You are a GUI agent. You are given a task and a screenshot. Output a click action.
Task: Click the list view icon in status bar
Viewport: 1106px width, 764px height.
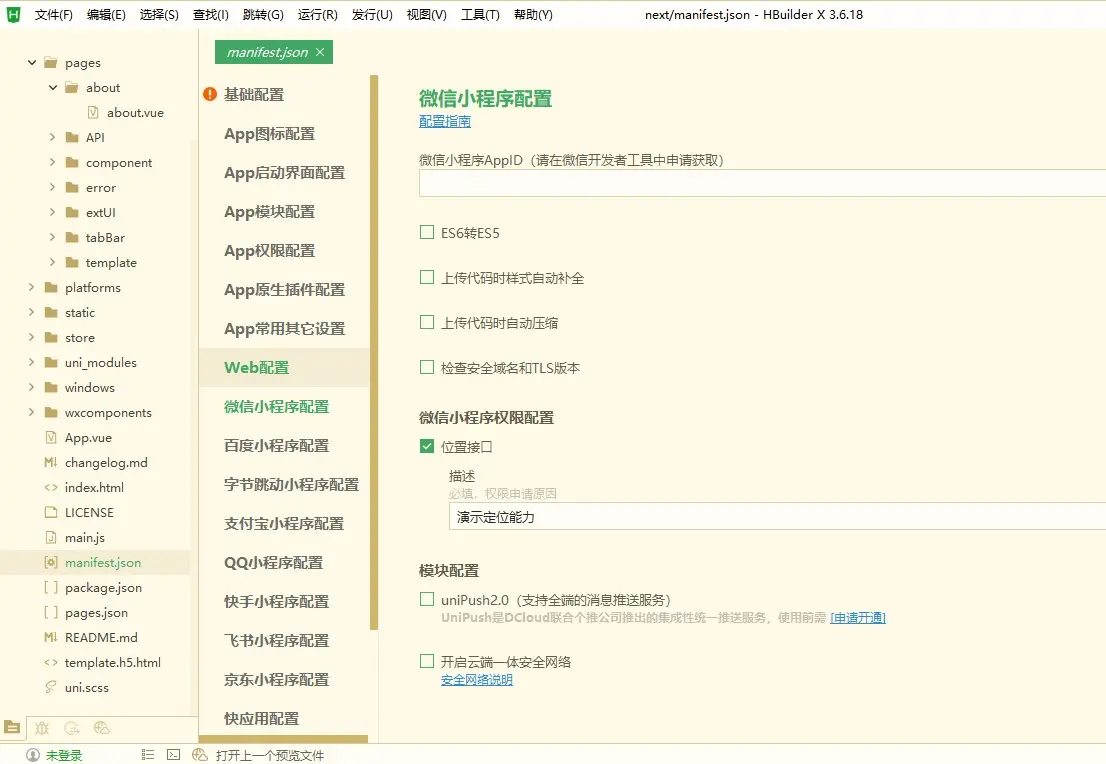click(148, 755)
